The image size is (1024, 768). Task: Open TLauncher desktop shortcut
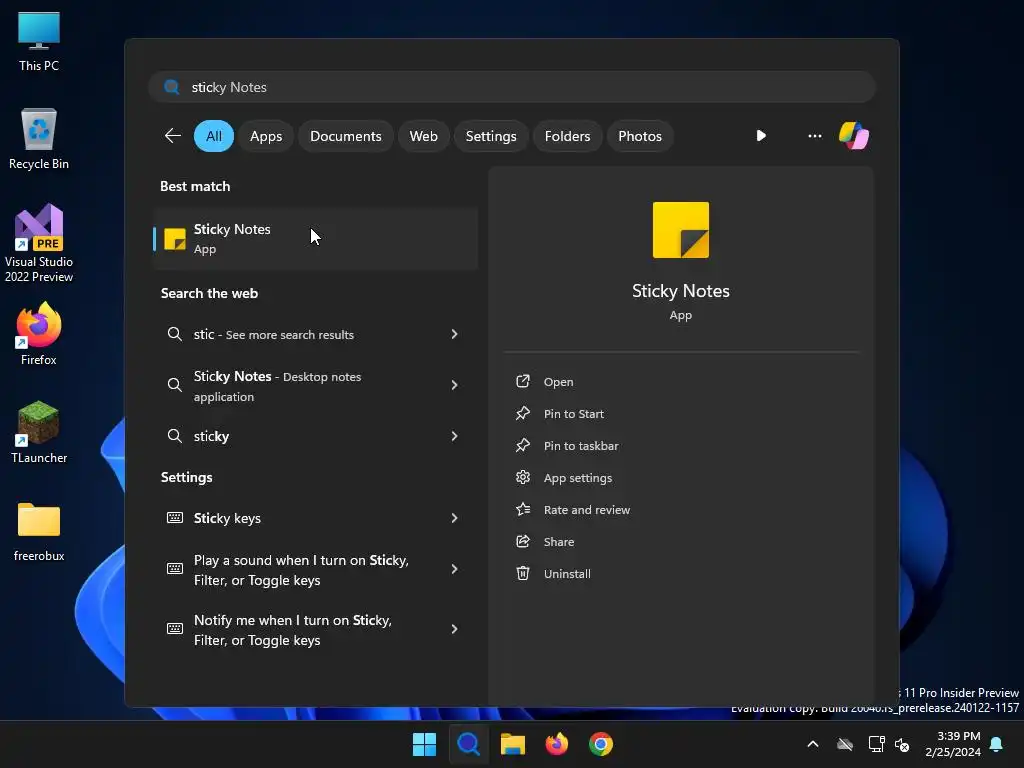(39, 432)
